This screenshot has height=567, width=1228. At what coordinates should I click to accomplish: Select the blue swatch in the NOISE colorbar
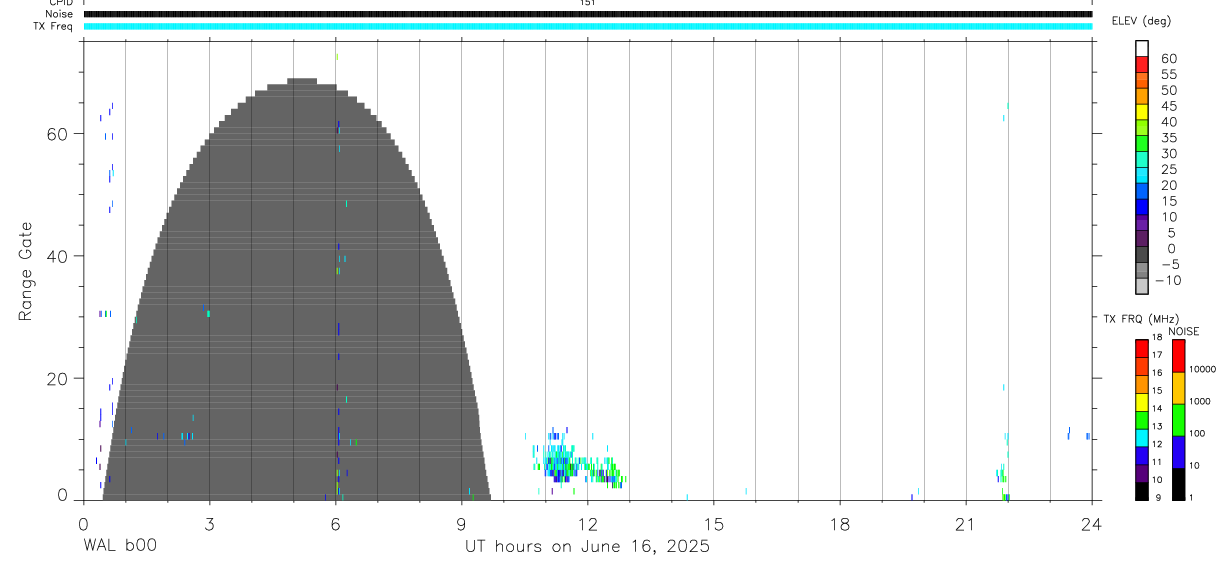pyautogui.click(x=1178, y=452)
